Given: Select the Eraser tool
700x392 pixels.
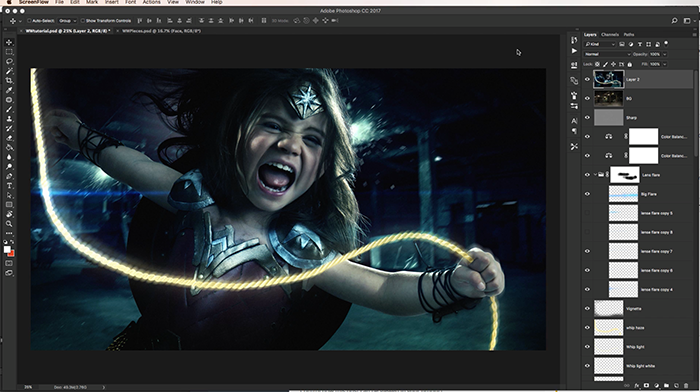Looking at the screenshot, I should tap(9, 138).
